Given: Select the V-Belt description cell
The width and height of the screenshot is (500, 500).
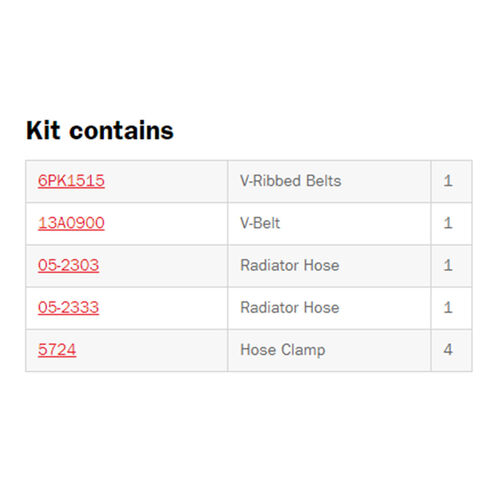Looking at the screenshot, I should [x=329, y=223].
